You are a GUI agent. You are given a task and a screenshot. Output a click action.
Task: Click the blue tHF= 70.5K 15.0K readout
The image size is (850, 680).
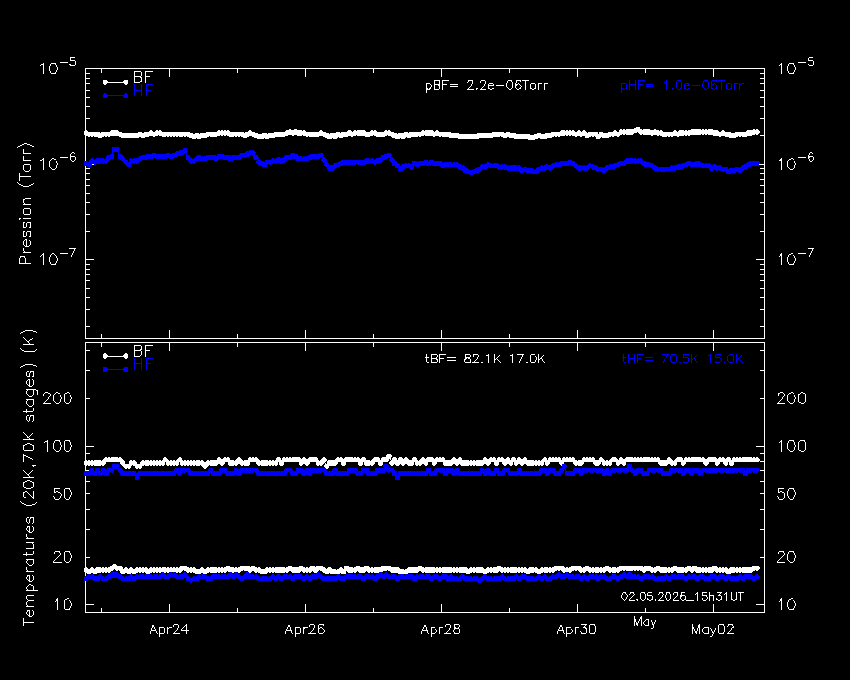682,359
